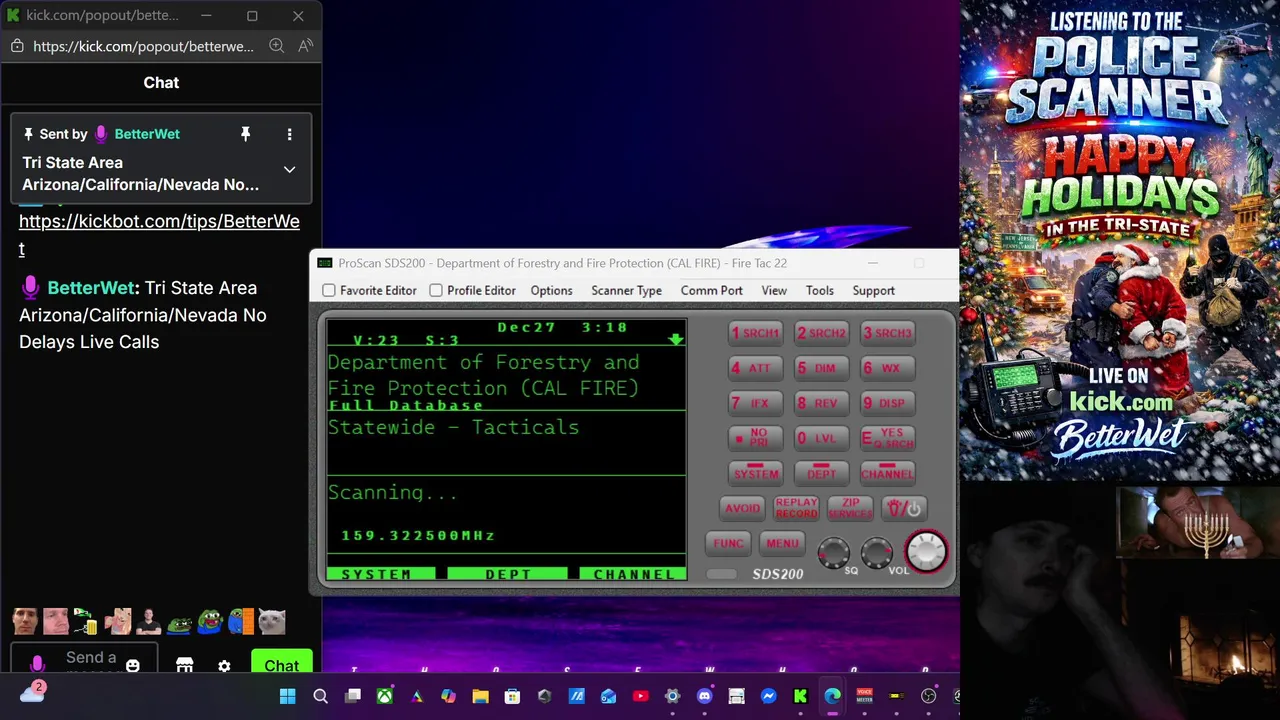
Task: Tap the 1 SRCH1 keypad button
Action: click(756, 333)
